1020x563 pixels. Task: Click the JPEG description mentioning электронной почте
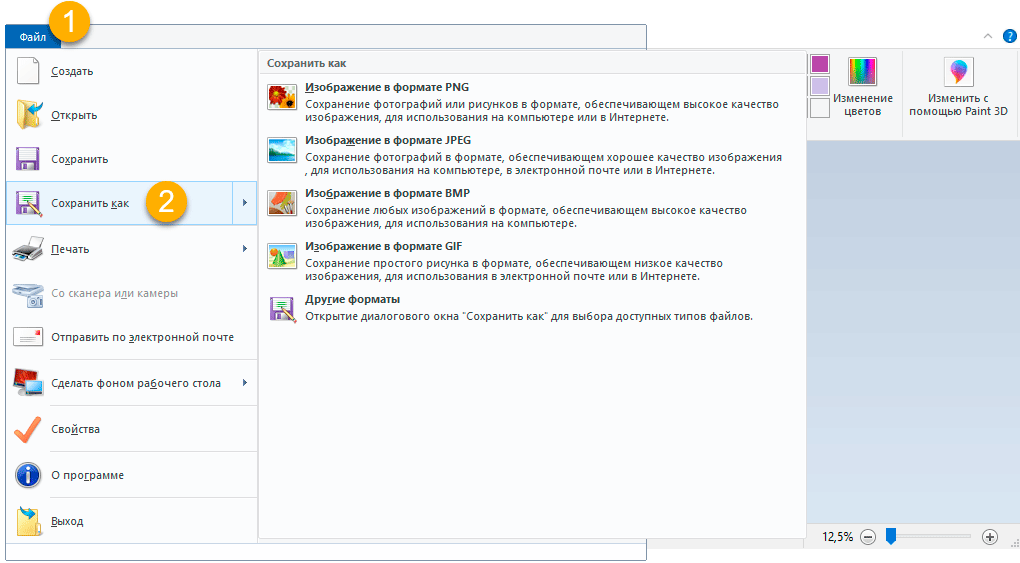coord(543,164)
